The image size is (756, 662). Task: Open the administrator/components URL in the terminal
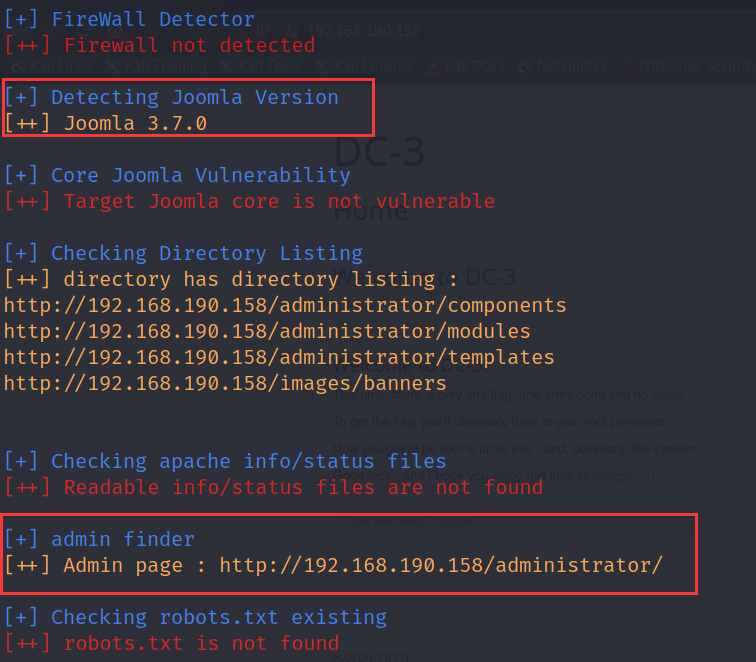(285, 305)
